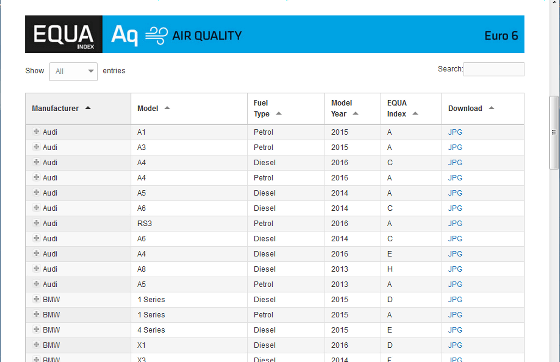Click Audi manufacturer cell in A3 row
The height and width of the screenshot is (362, 560).
coord(50,147)
